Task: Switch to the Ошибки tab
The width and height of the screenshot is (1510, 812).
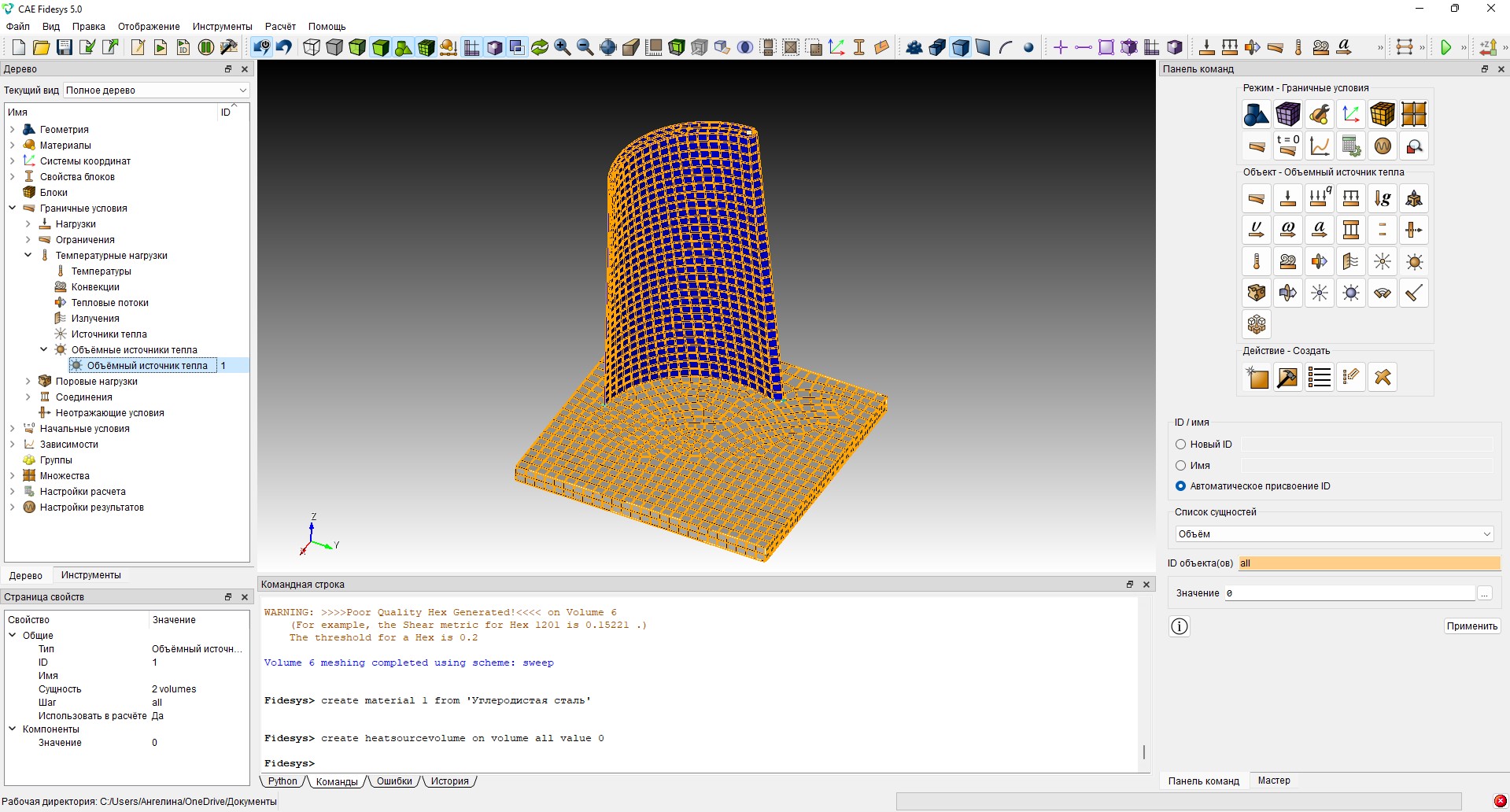Action: (x=394, y=781)
